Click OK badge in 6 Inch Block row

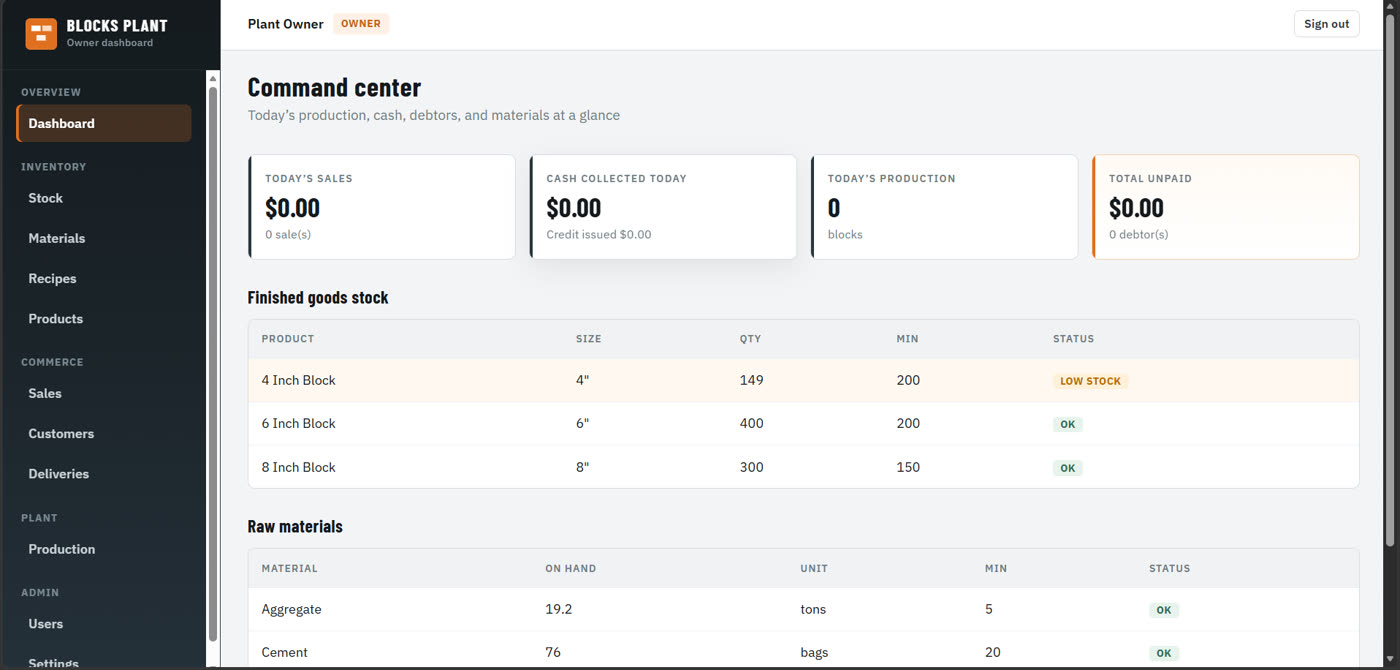click(1068, 424)
